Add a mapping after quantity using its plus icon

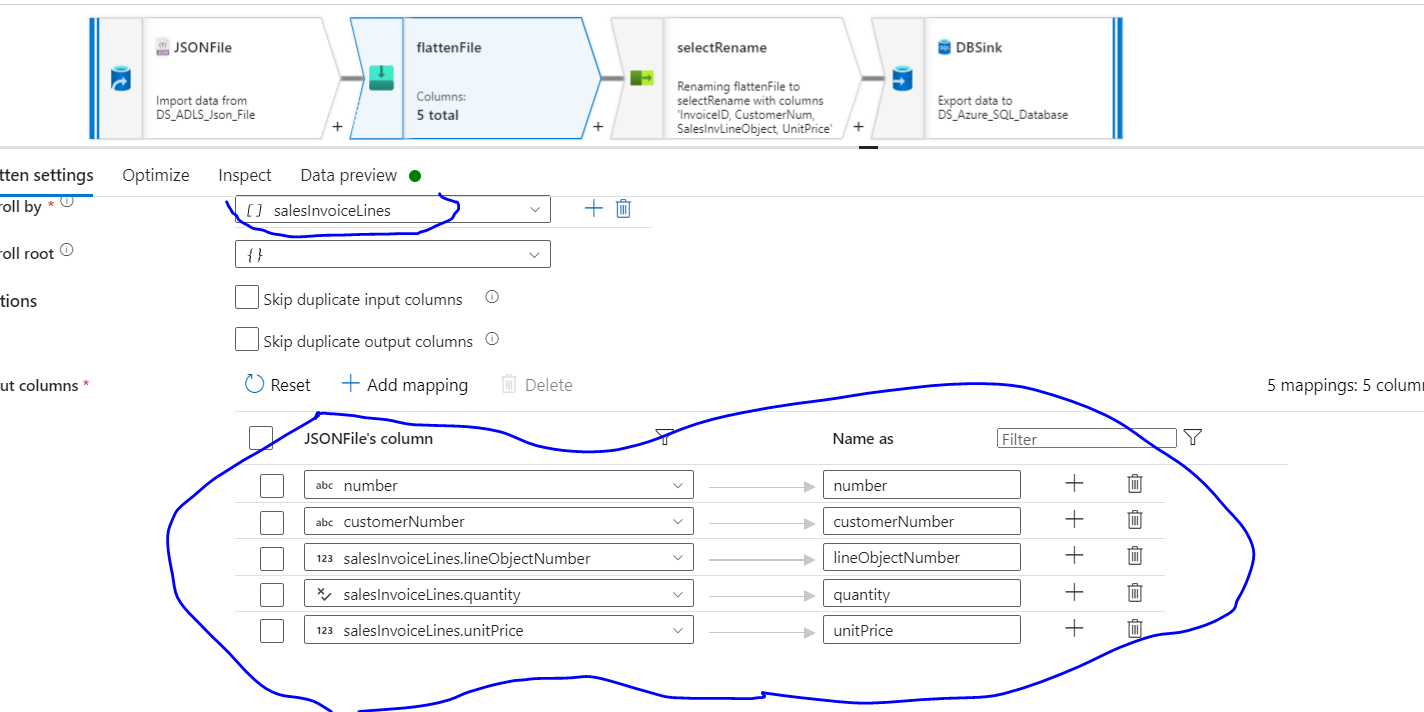pos(1073,592)
